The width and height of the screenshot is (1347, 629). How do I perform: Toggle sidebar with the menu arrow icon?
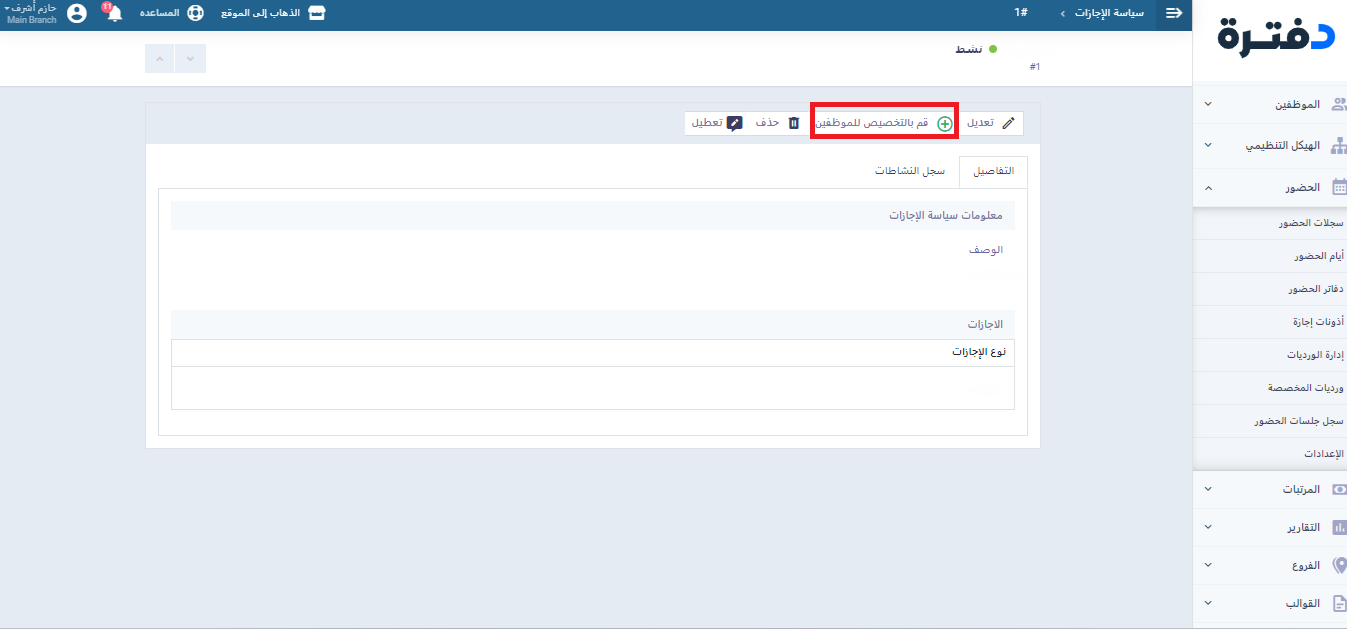pos(1174,13)
